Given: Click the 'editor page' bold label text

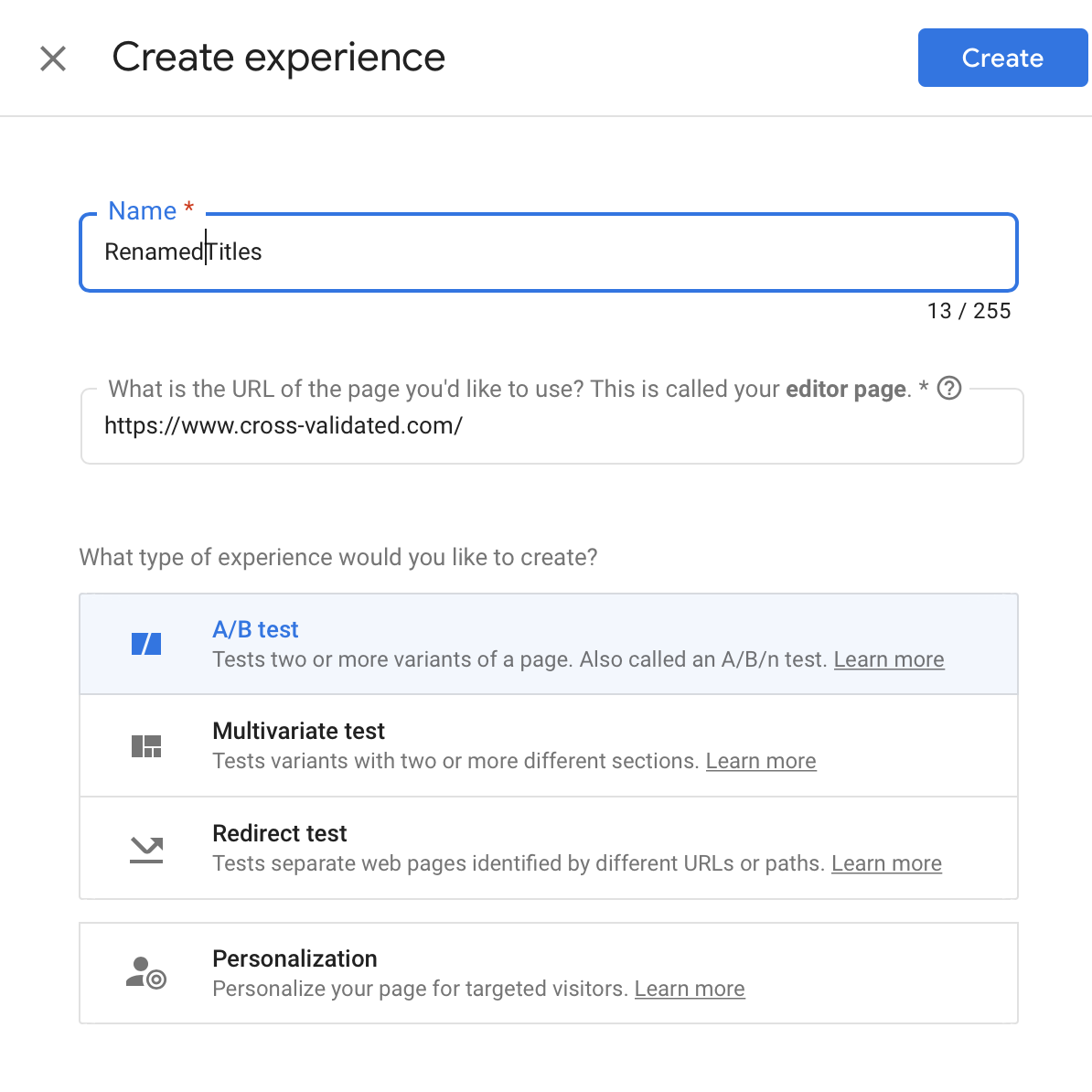Looking at the screenshot, I should pos(845,390).
